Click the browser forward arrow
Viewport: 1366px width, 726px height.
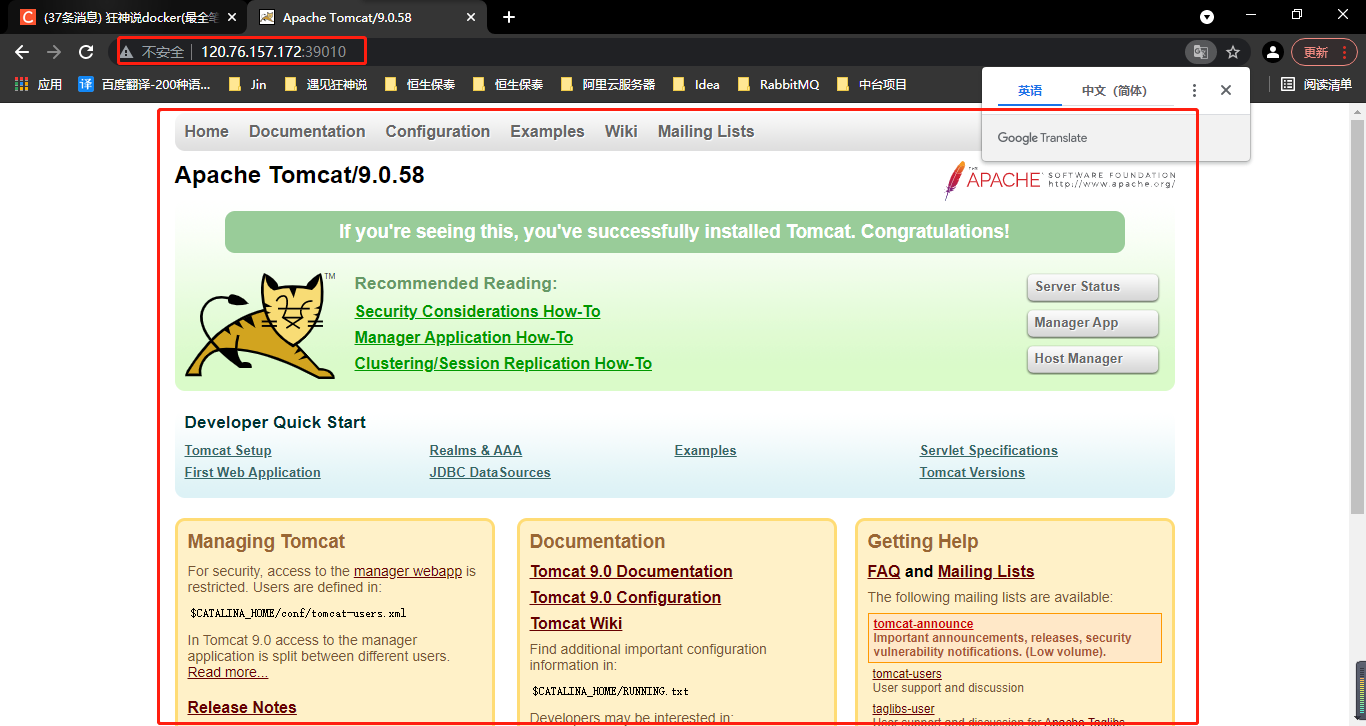coord(54,52)
